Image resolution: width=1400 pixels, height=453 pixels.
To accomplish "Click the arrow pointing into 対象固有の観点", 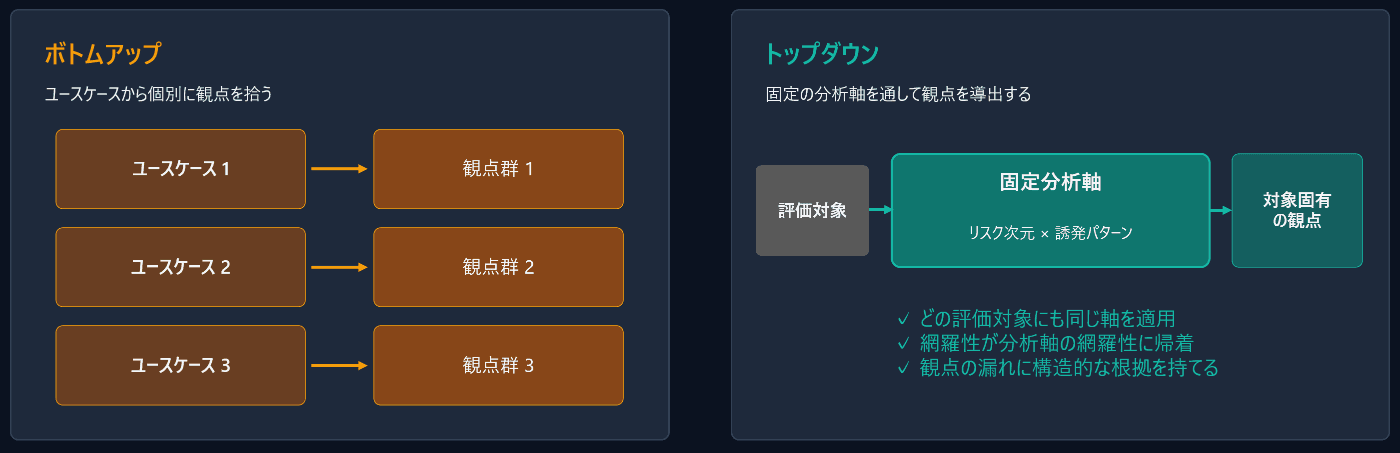I will point(1221,210).
